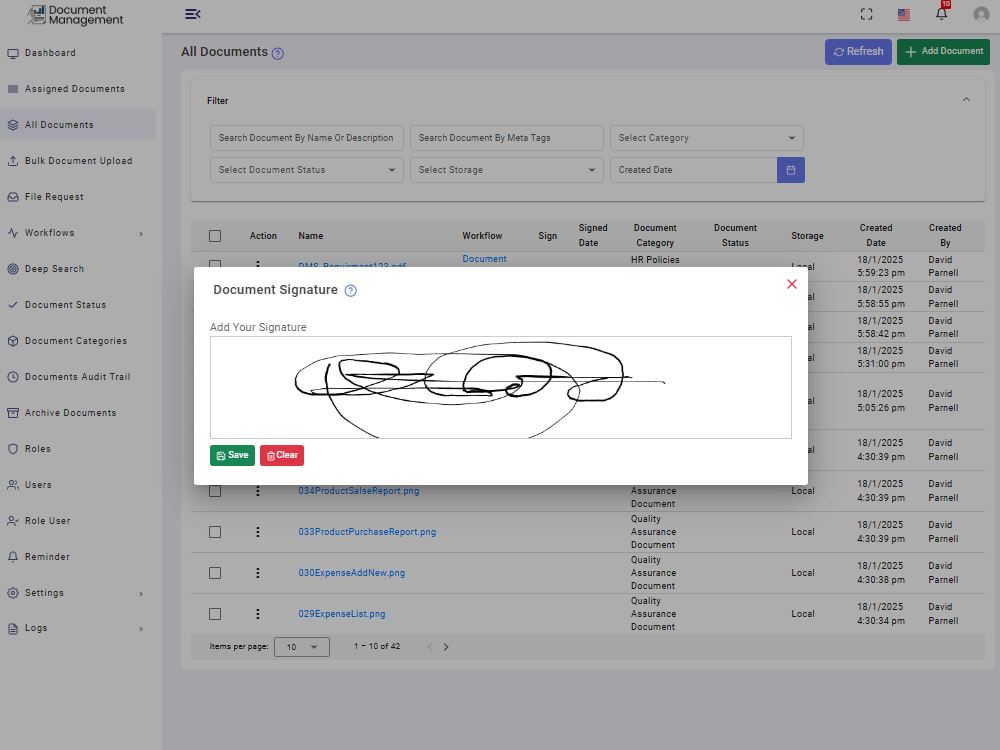Open 029ExpenseList.png document link
The width and height of the screenshot is (1000, 750).
342,614
